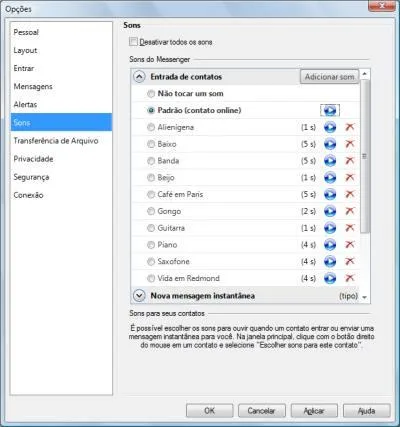Click the sound list scrollbar thumb
Screen dimensions: 400x427
pyautogui.click(x=365, y=156)
